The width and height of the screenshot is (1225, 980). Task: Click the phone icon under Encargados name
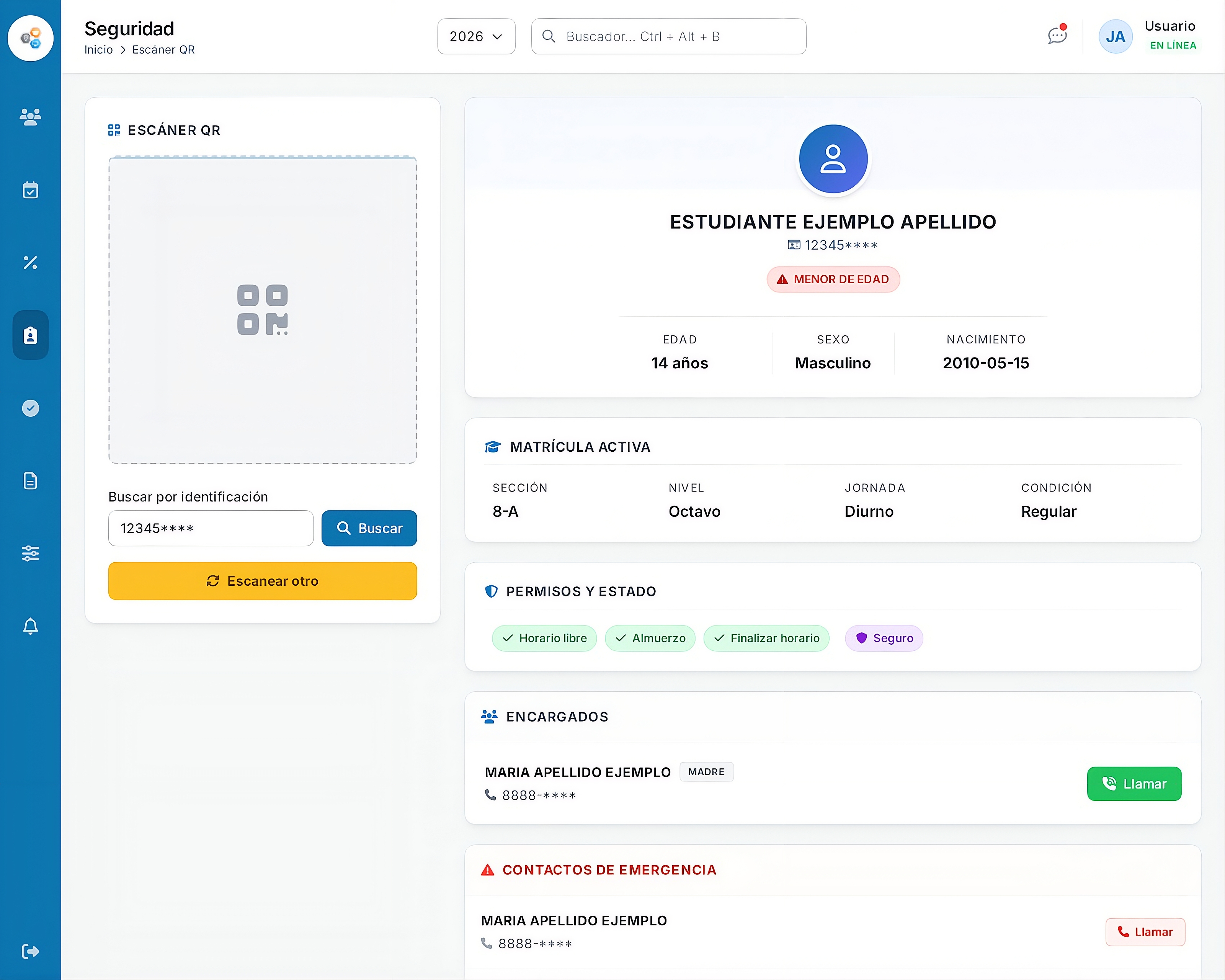pos(490,795)
